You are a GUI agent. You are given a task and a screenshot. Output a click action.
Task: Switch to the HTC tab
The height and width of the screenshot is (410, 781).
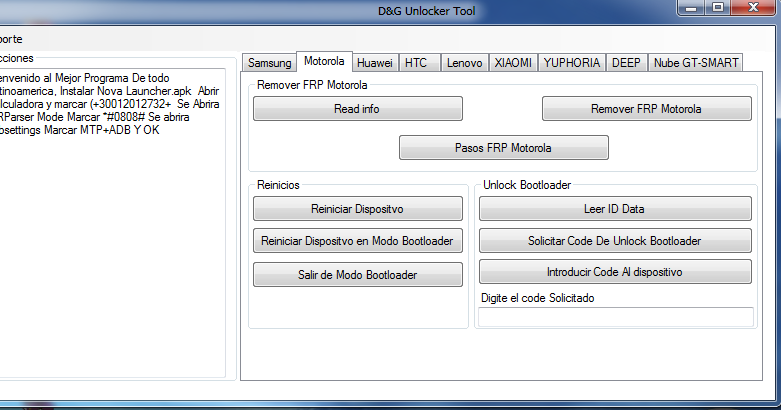click(x=419, y=63)
